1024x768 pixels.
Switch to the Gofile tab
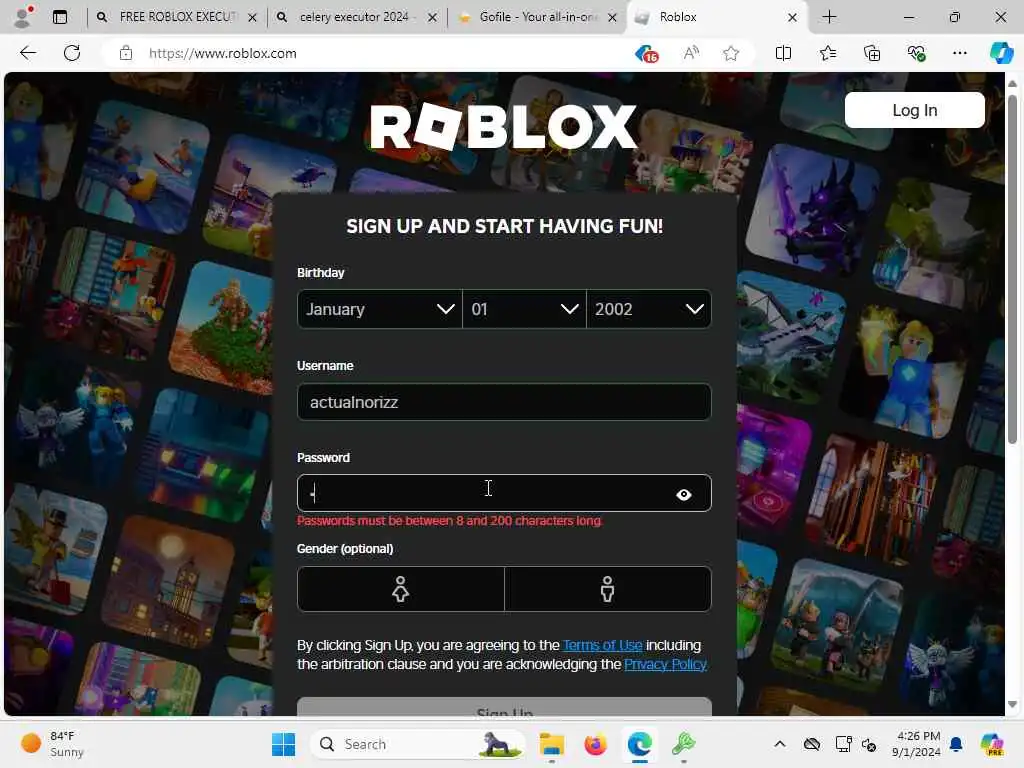pyautogui.click(x=536, y=17)
